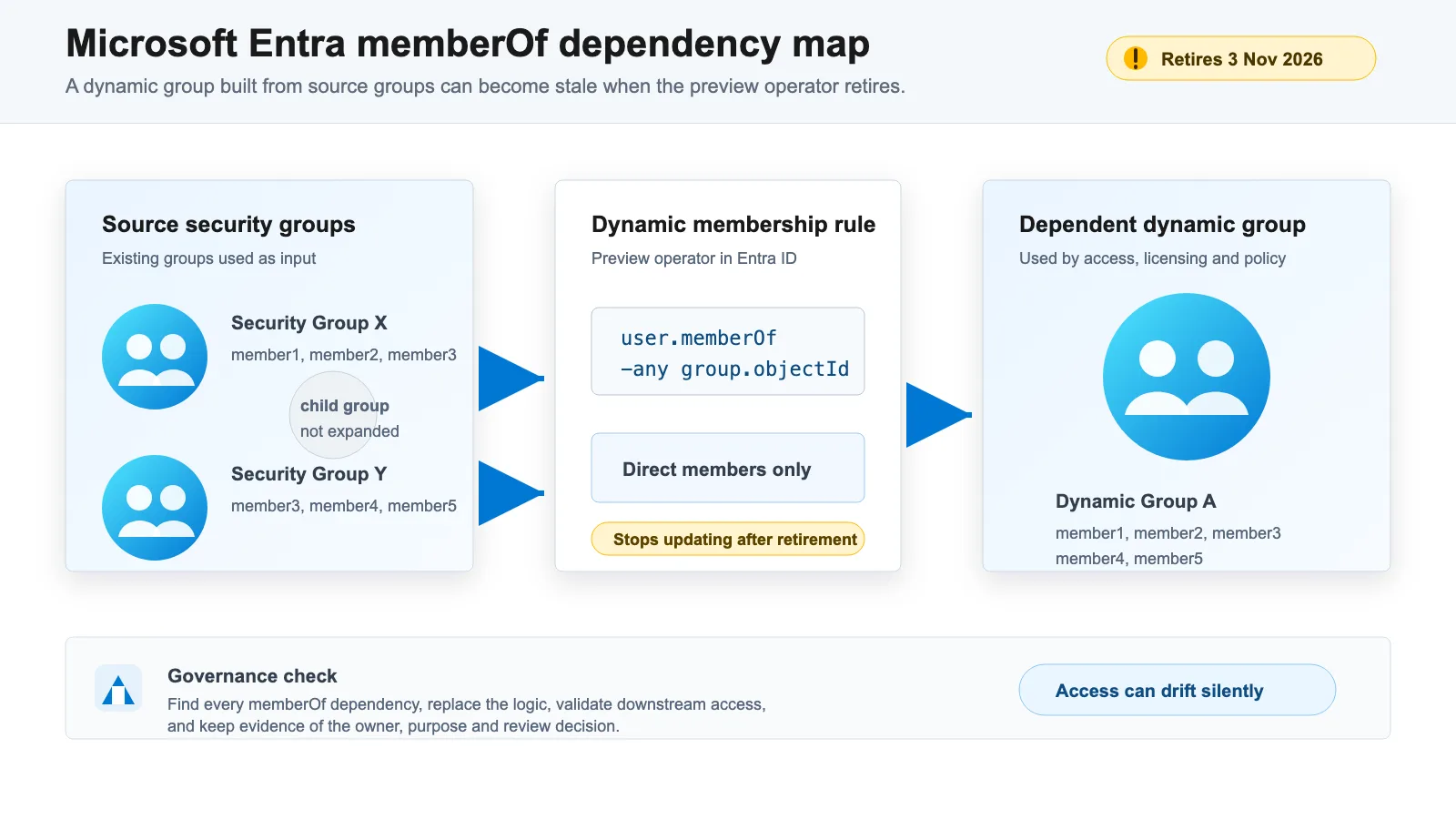Select "Existing groups used as input" text

coord(208,258)
